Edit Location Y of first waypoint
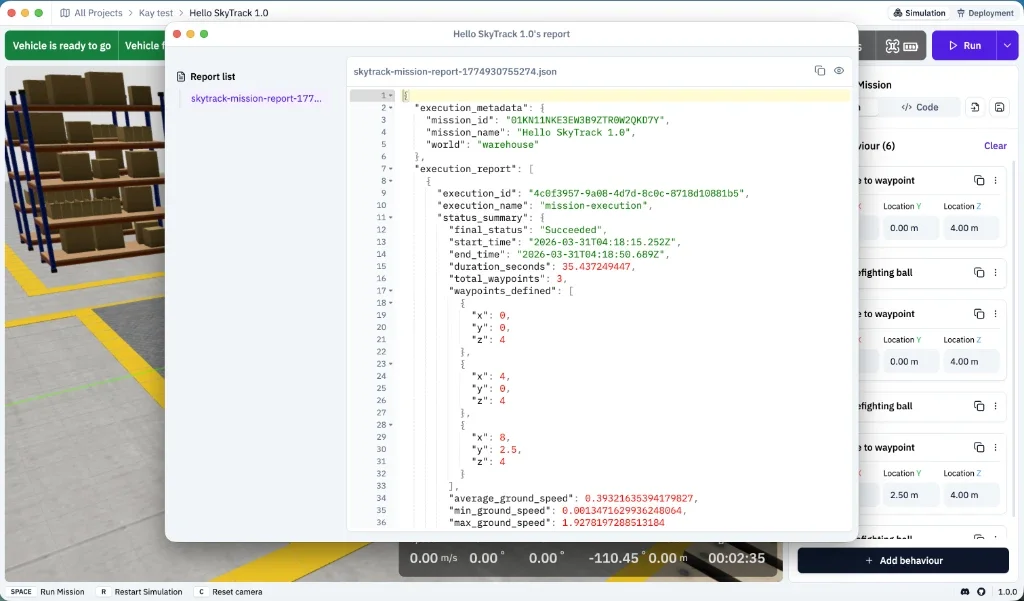The width and height of the screenshot is (1024, 601). click(910, 228)
